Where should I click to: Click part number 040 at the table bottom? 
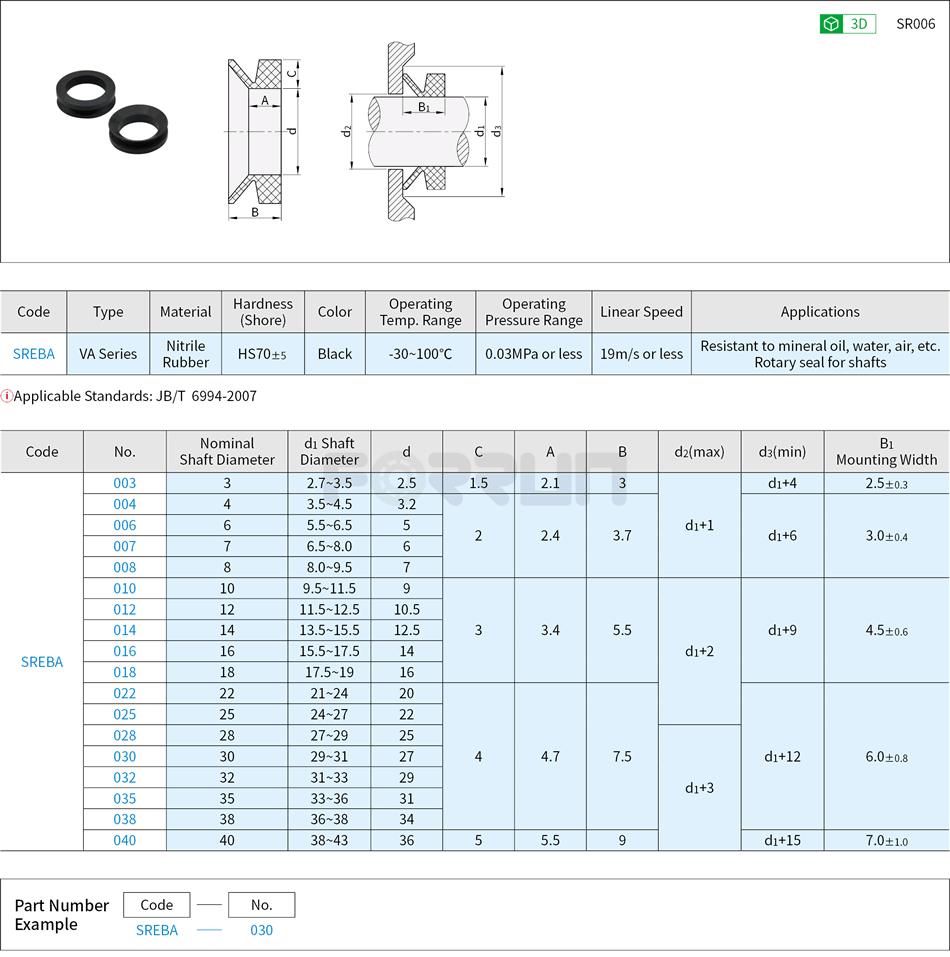(124, 840)
